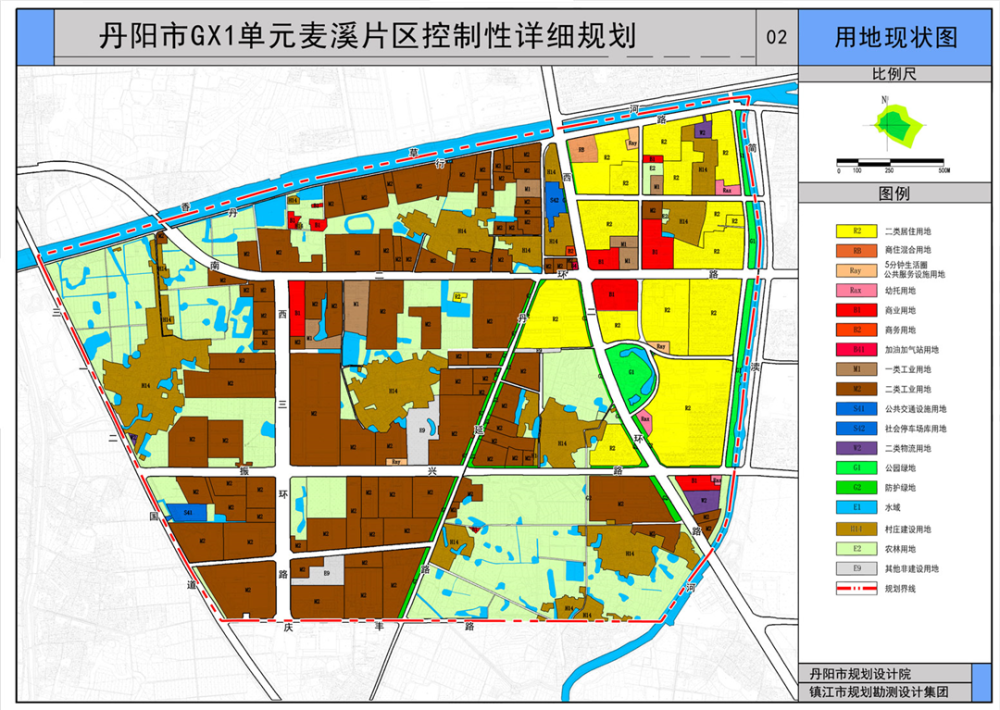Click the G2 protective green legend swatch
This screenshot has height=710, width=1000.
tap(857, 487)
